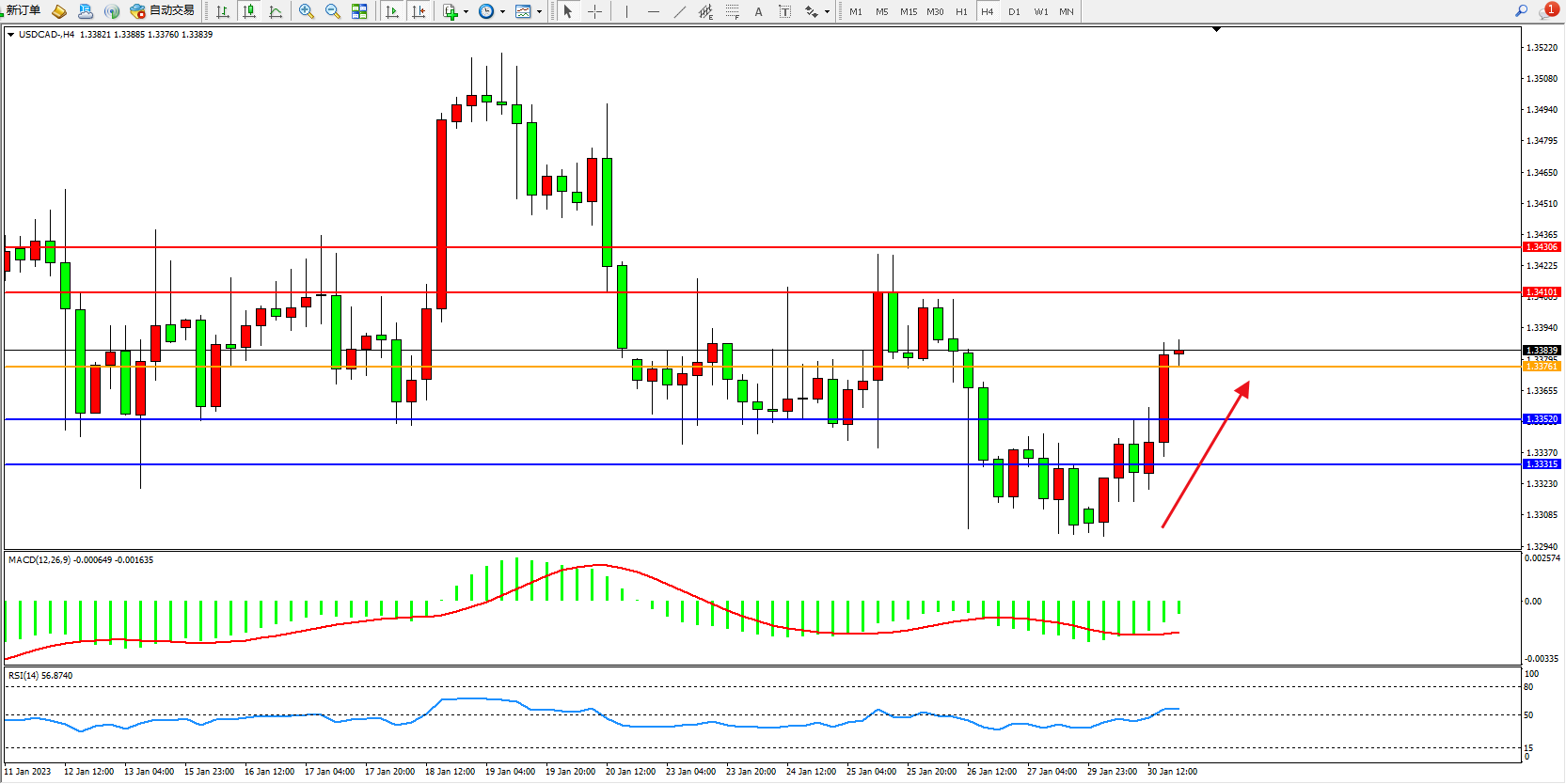Pick the vertical line drawing tool

[x=626, y=11]
